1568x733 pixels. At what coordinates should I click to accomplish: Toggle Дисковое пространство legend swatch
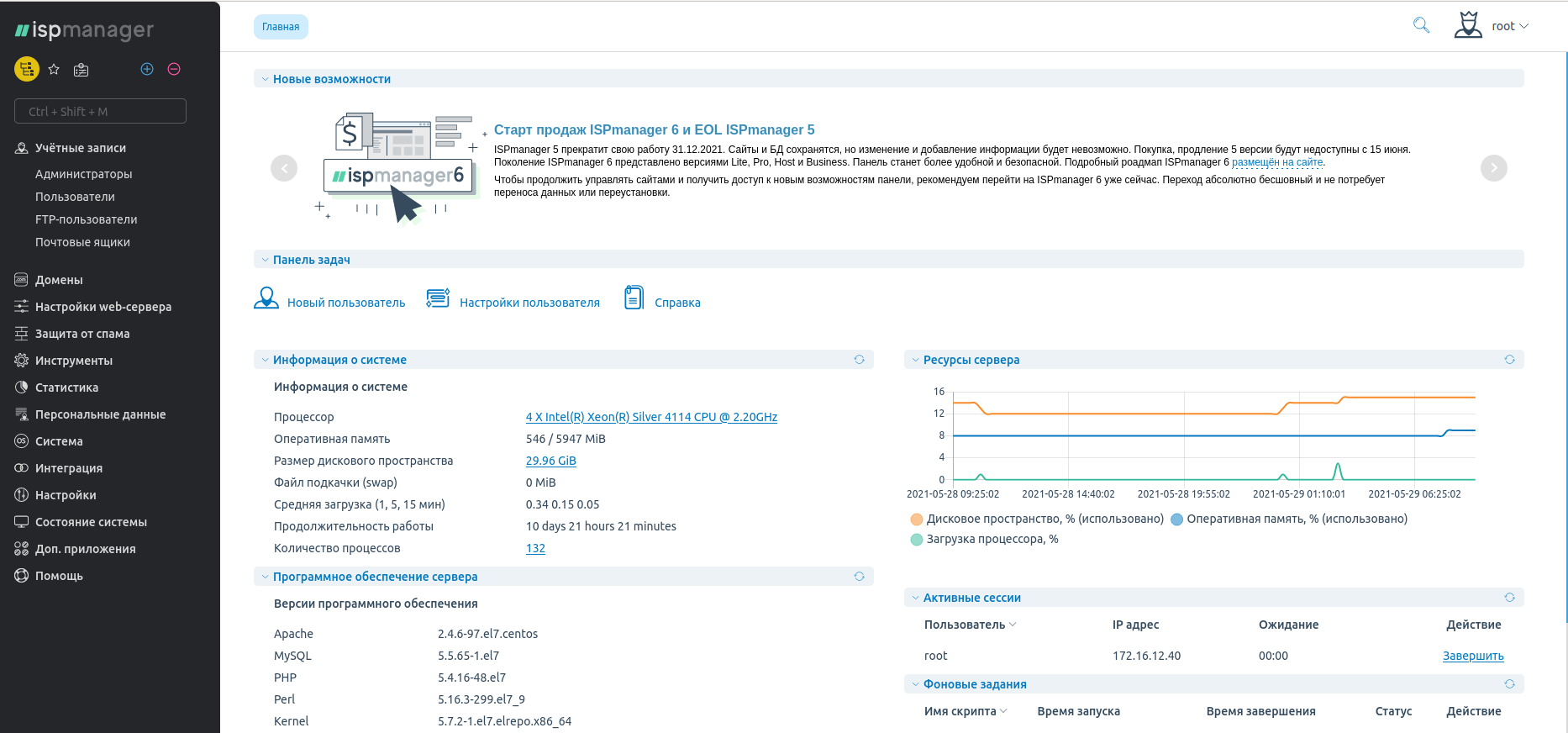click(917, 519)
